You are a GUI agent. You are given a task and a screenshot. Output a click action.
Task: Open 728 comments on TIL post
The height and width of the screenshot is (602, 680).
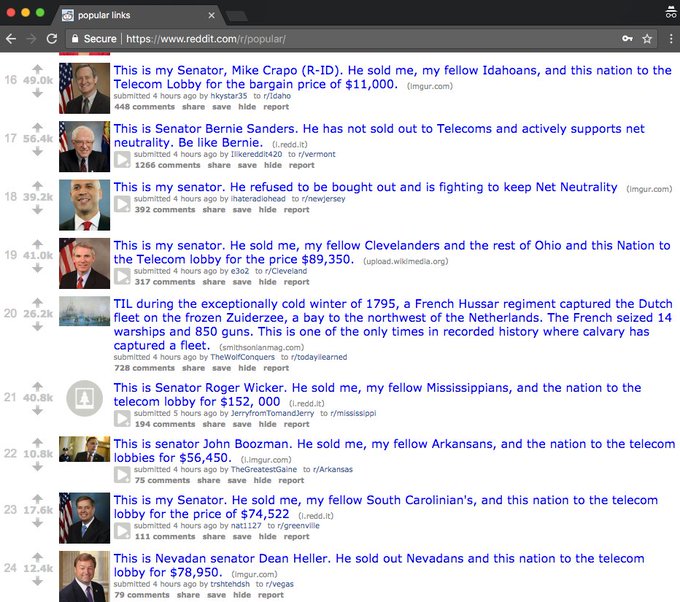point(144,368)
